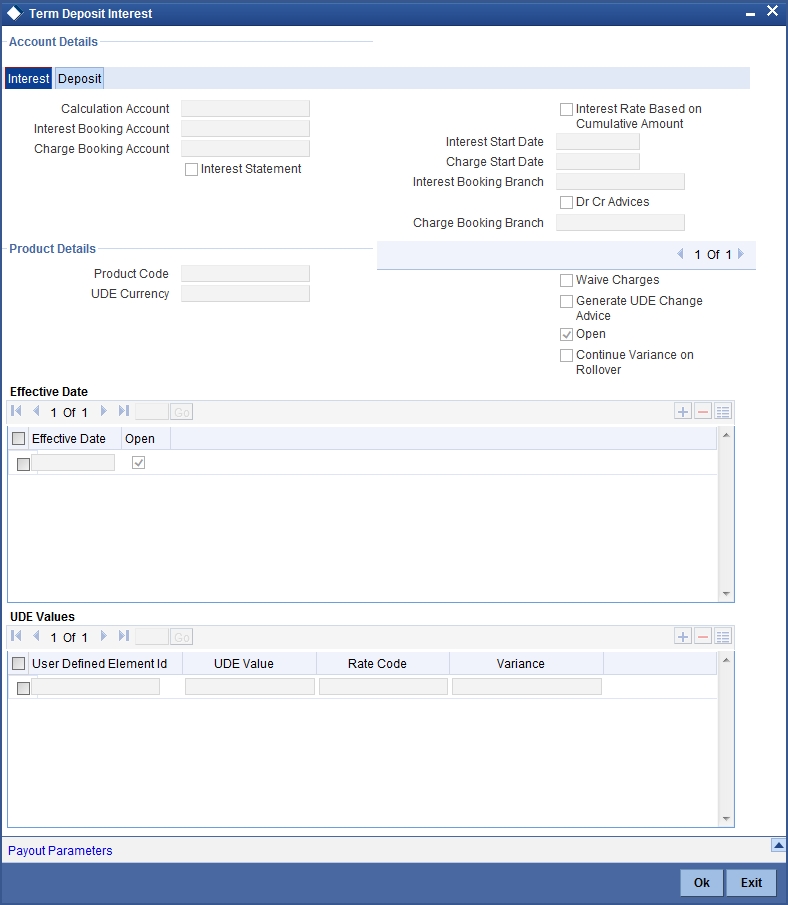
Task: Click User Defined Element Id cell field
Action: pos(95,686)
